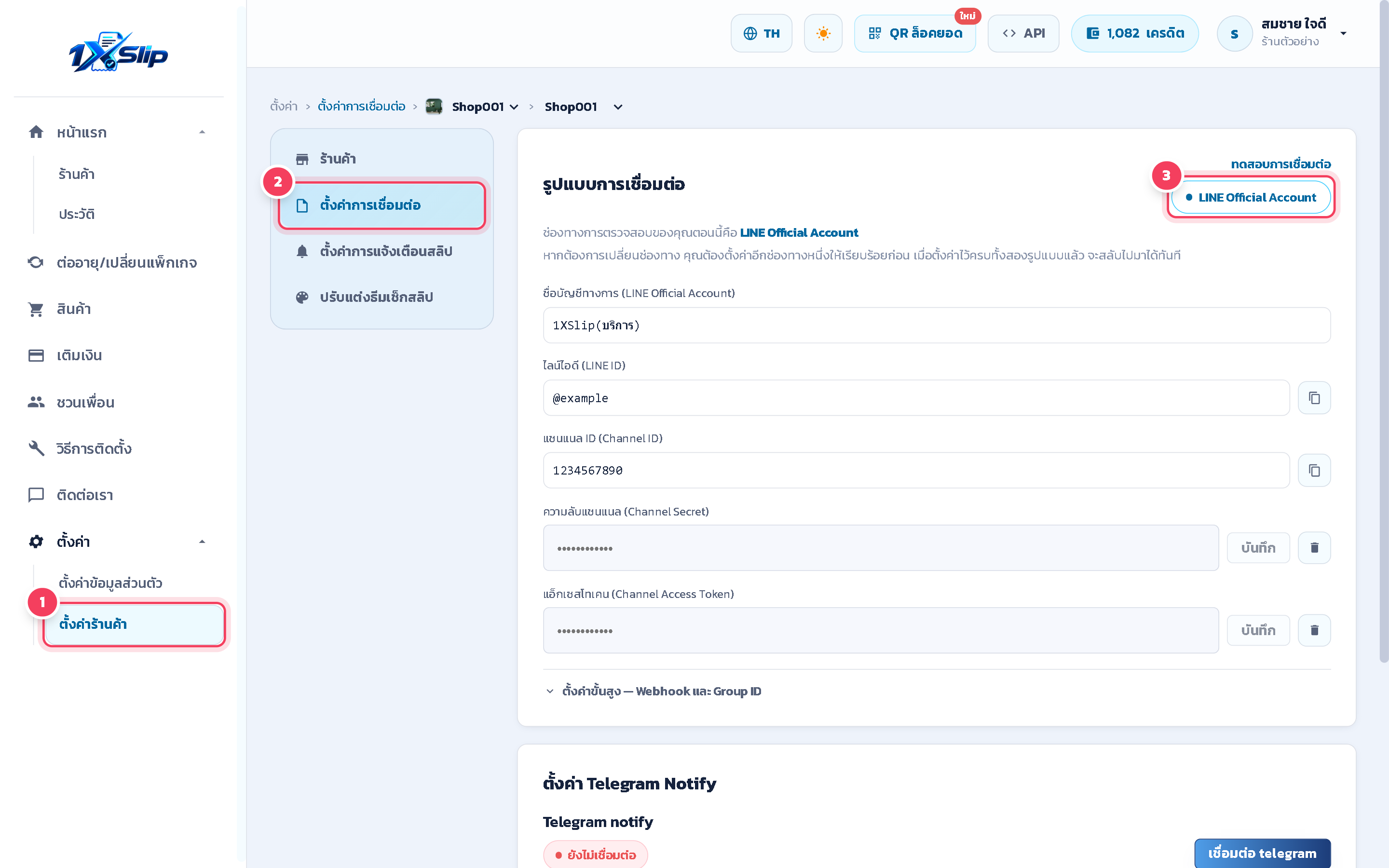Open ตั้งค่าข้อมูลส่วนตัว

click(110, 583)
